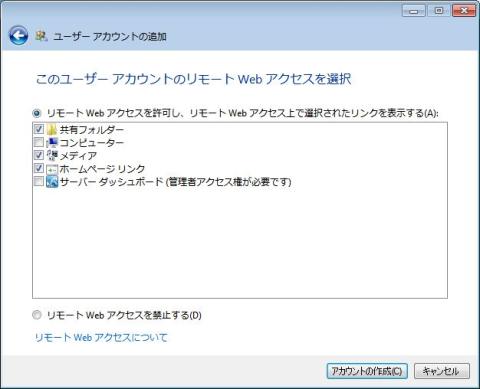Select サーバー ダッシュボード (管理者アクセス権が必要です) label

pos(175,182)
